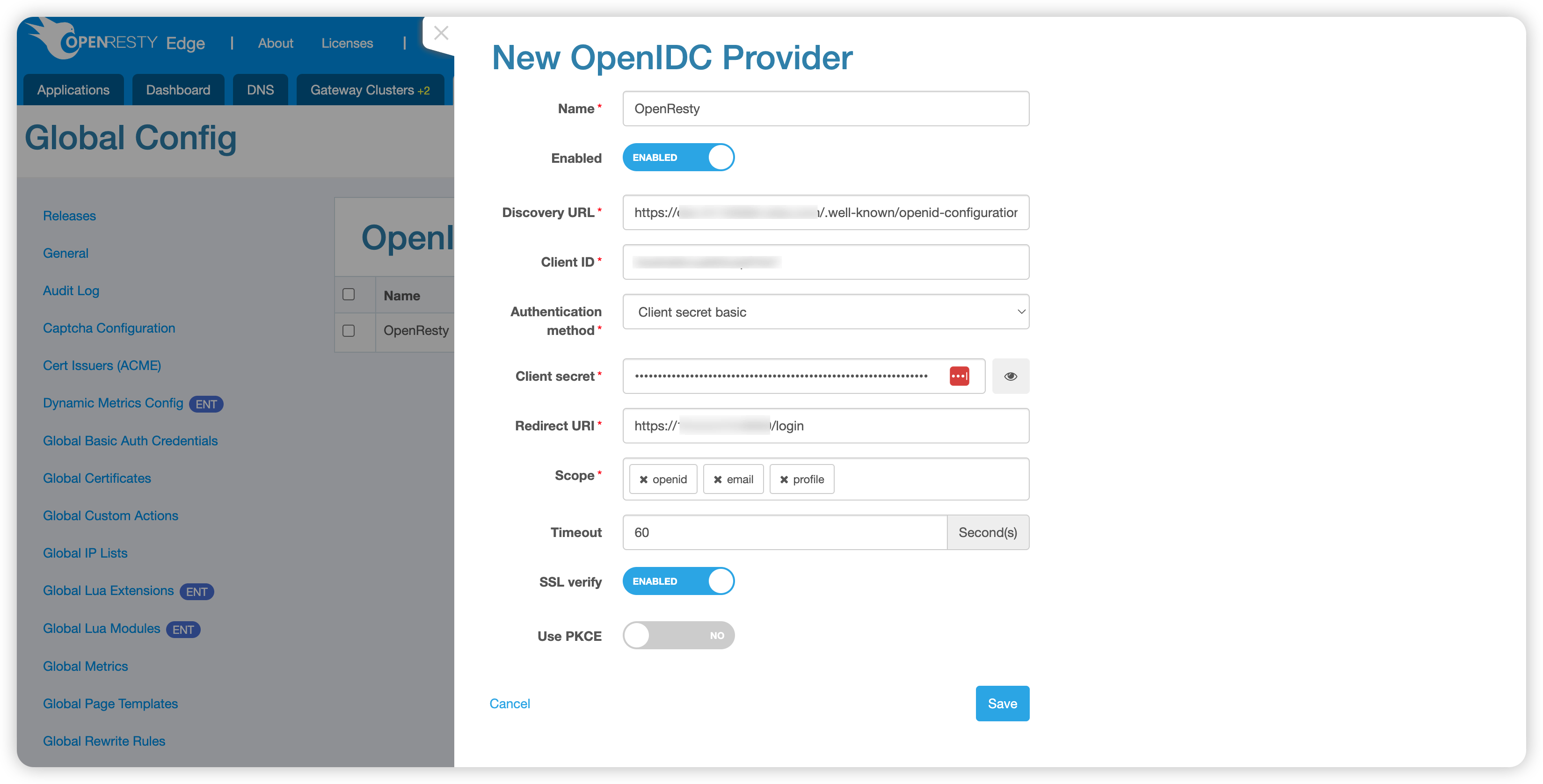Click the red password manager icon
This screenshot has height=784, width=1543.
(x=959, y=376)
